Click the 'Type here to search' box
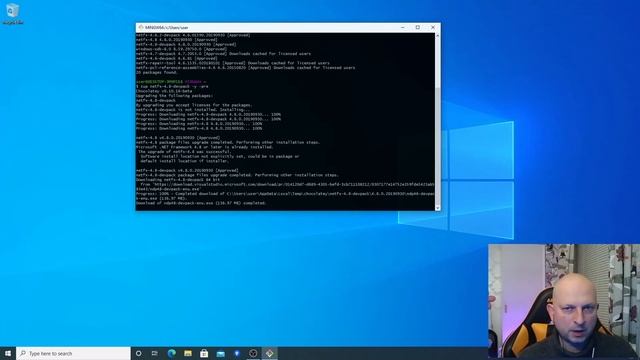Image resolution: width=640 pixels, height=360 pixels. (73, 353)
